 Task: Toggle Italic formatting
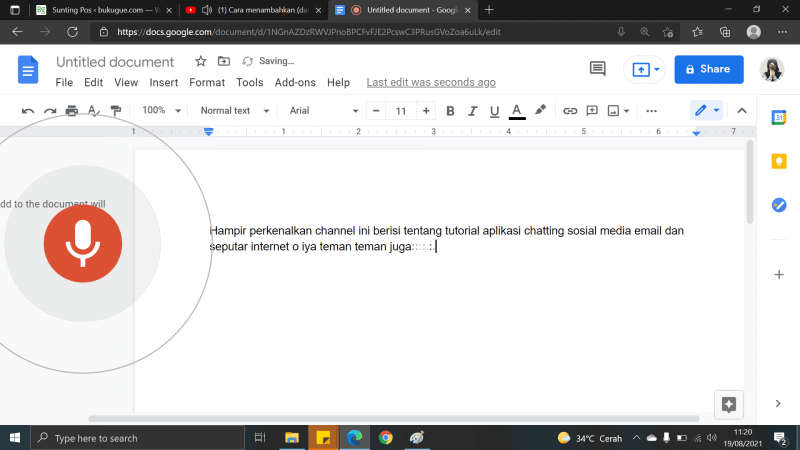point(472,111)
